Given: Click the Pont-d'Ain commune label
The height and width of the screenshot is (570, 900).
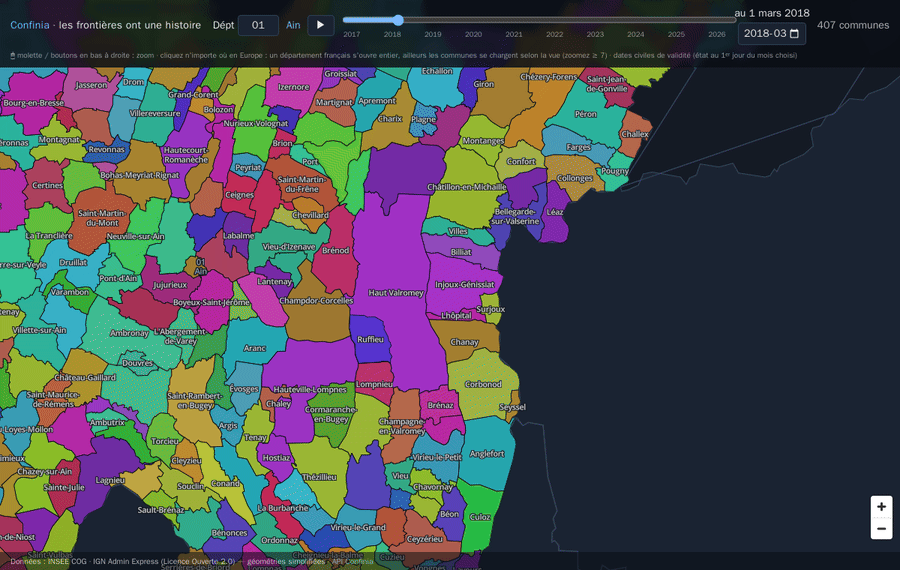Looking at the screenshot, I should click(x=118, y=278).
